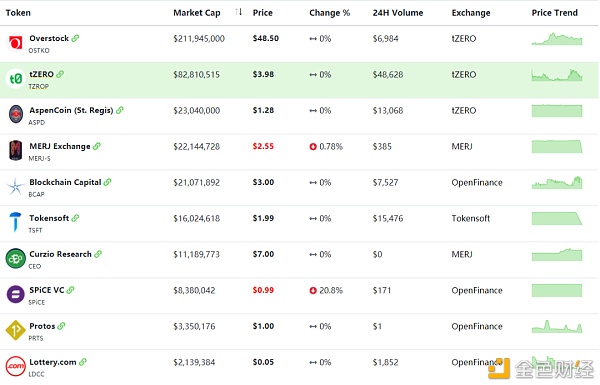Screen dimensions: 600x385
Task: Click the Overstock price trend chart
Action: click(x=557, y=39)
